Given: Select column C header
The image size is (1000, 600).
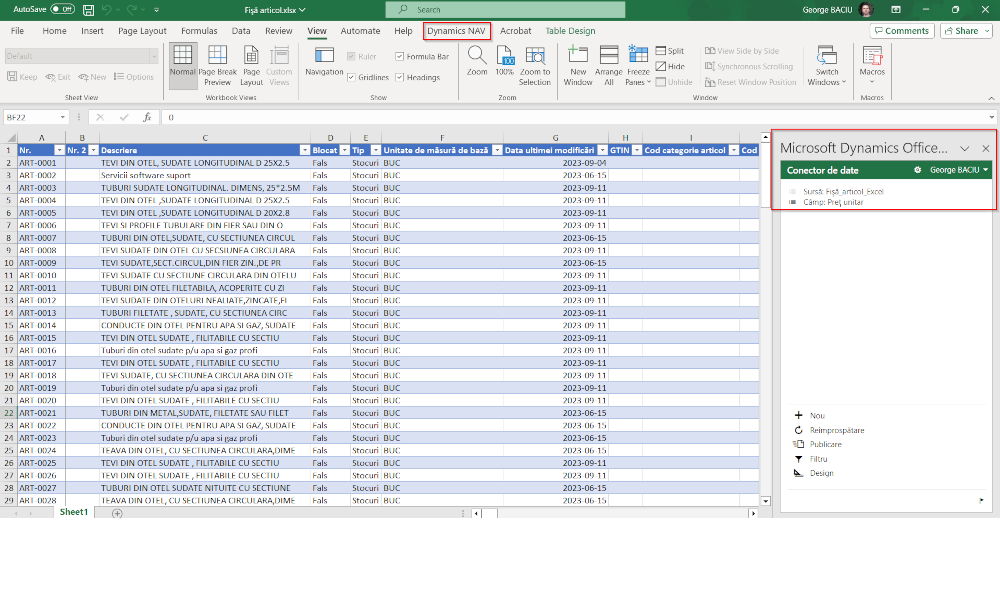Looking at the screenshot, I should pyautogui.click(x=205, y=138).
